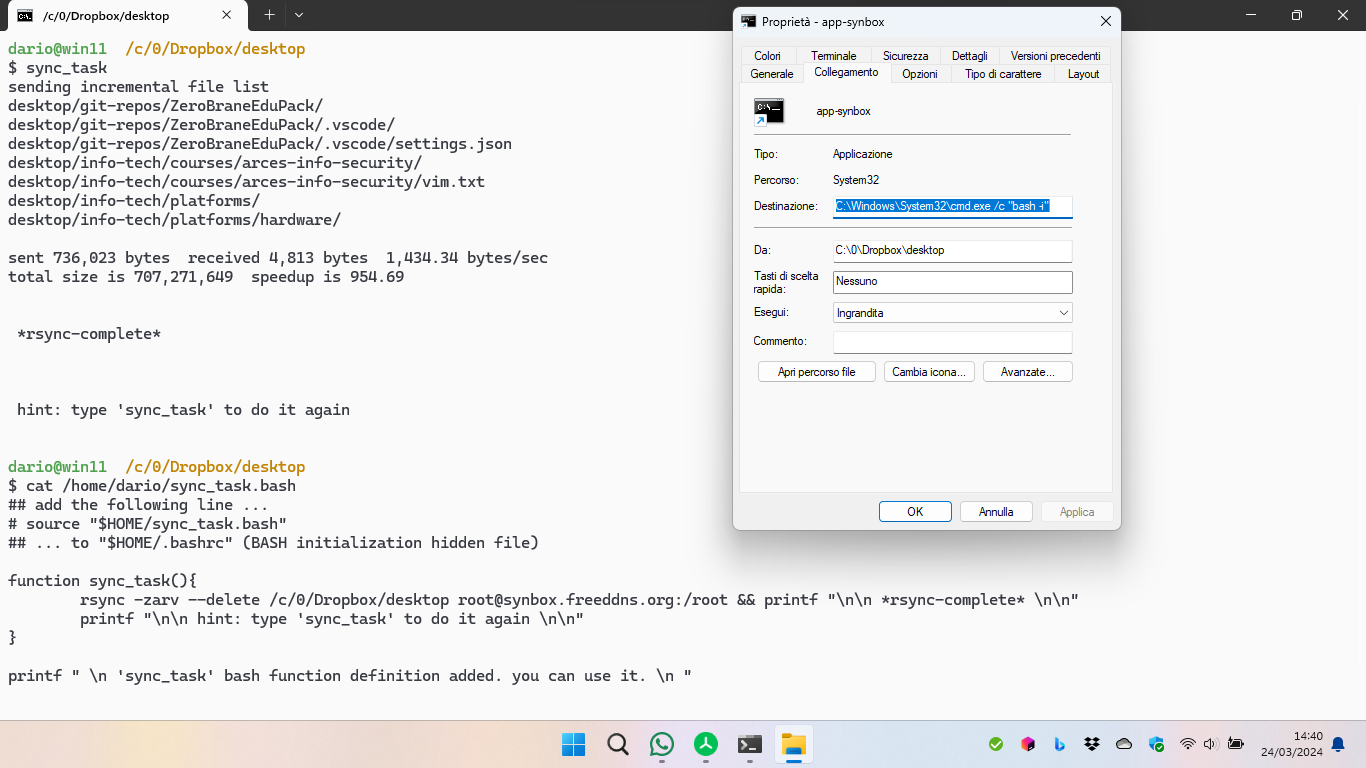Click '# source "$HOME/sync_task.bash"' line

147,524
